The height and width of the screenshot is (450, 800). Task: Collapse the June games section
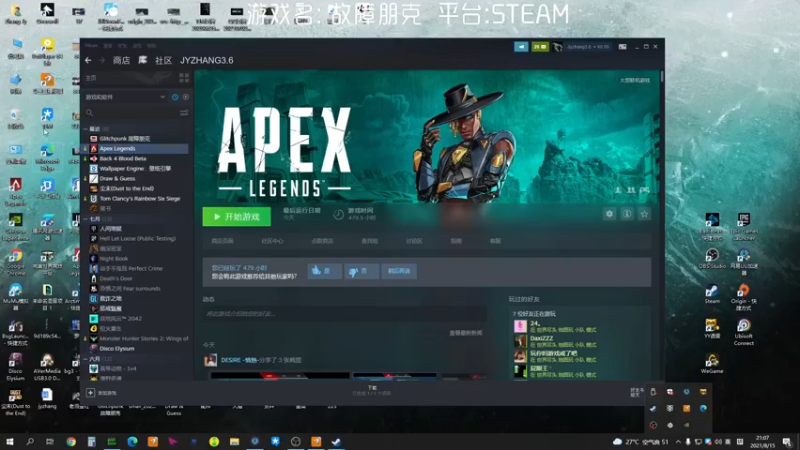85,359
